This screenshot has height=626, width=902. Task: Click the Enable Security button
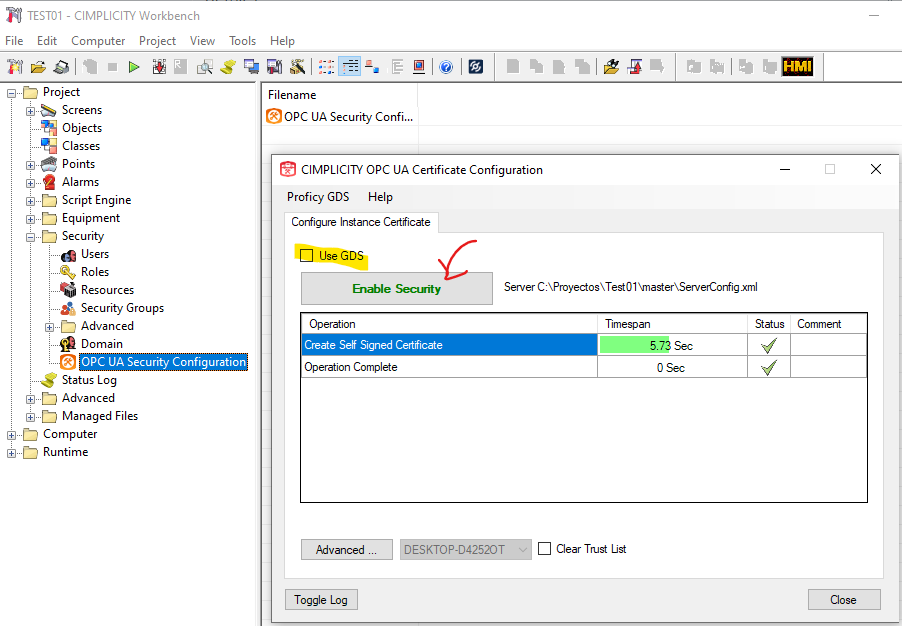pos(397,288)
